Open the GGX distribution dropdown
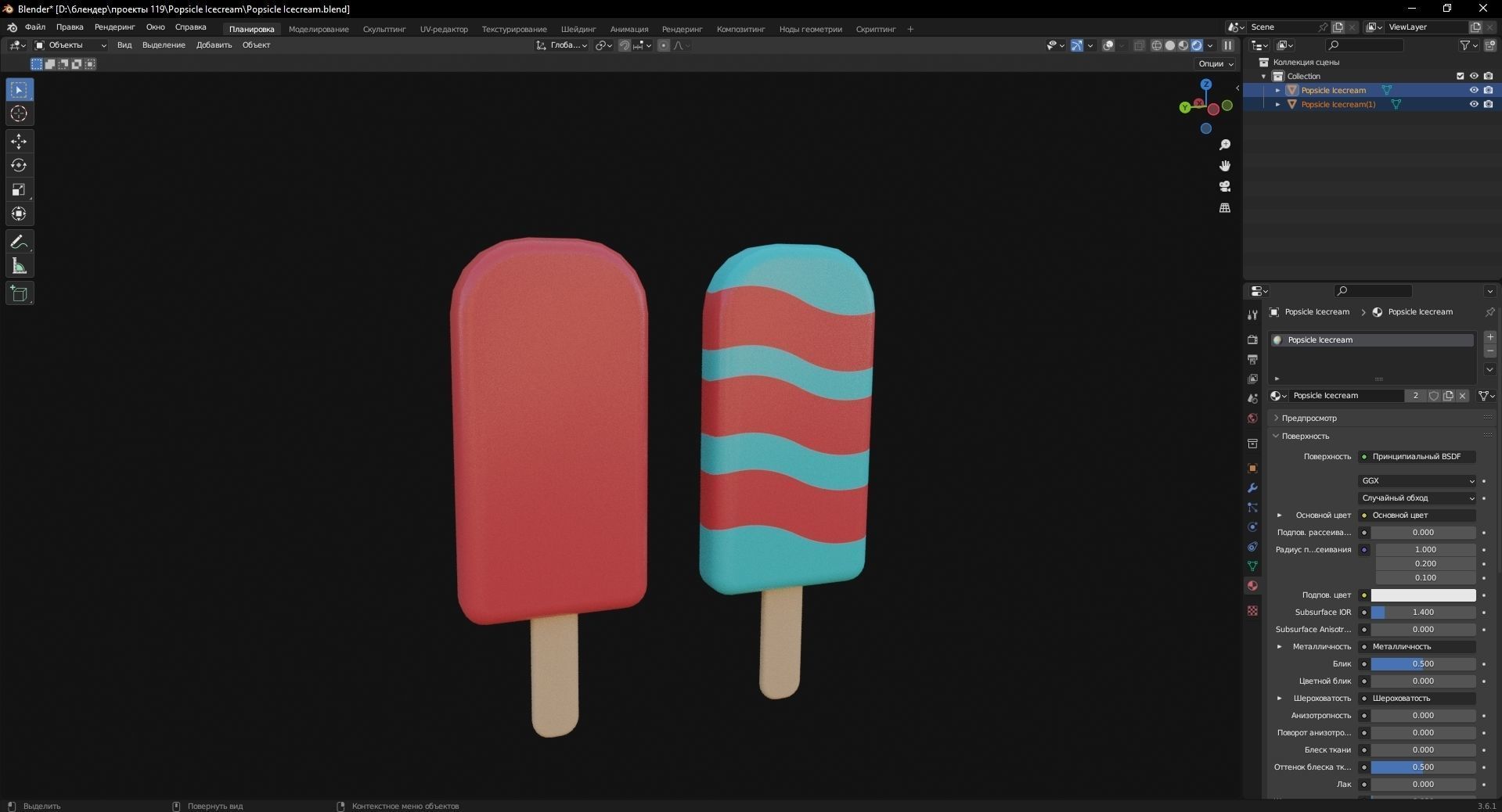The height and width of the screenshot is (812, 1502). 1417,480
